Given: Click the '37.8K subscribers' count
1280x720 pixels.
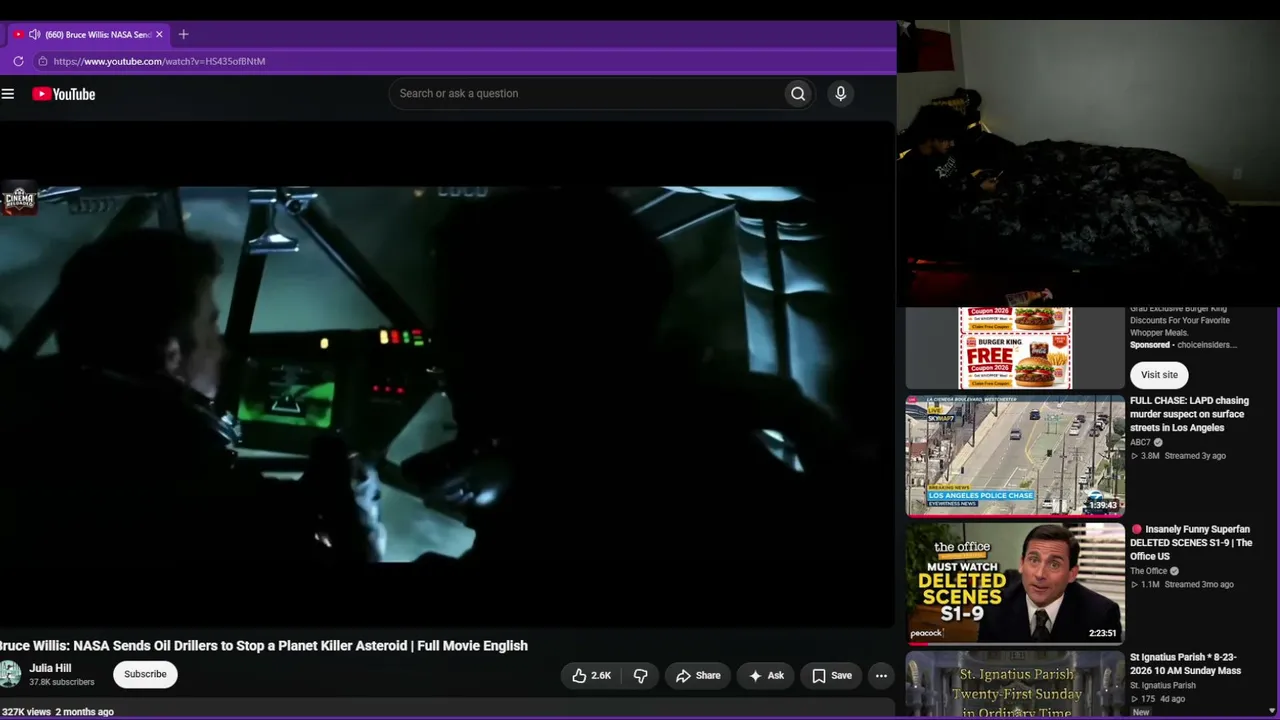Looking at the screenshot, I should 62,683.
